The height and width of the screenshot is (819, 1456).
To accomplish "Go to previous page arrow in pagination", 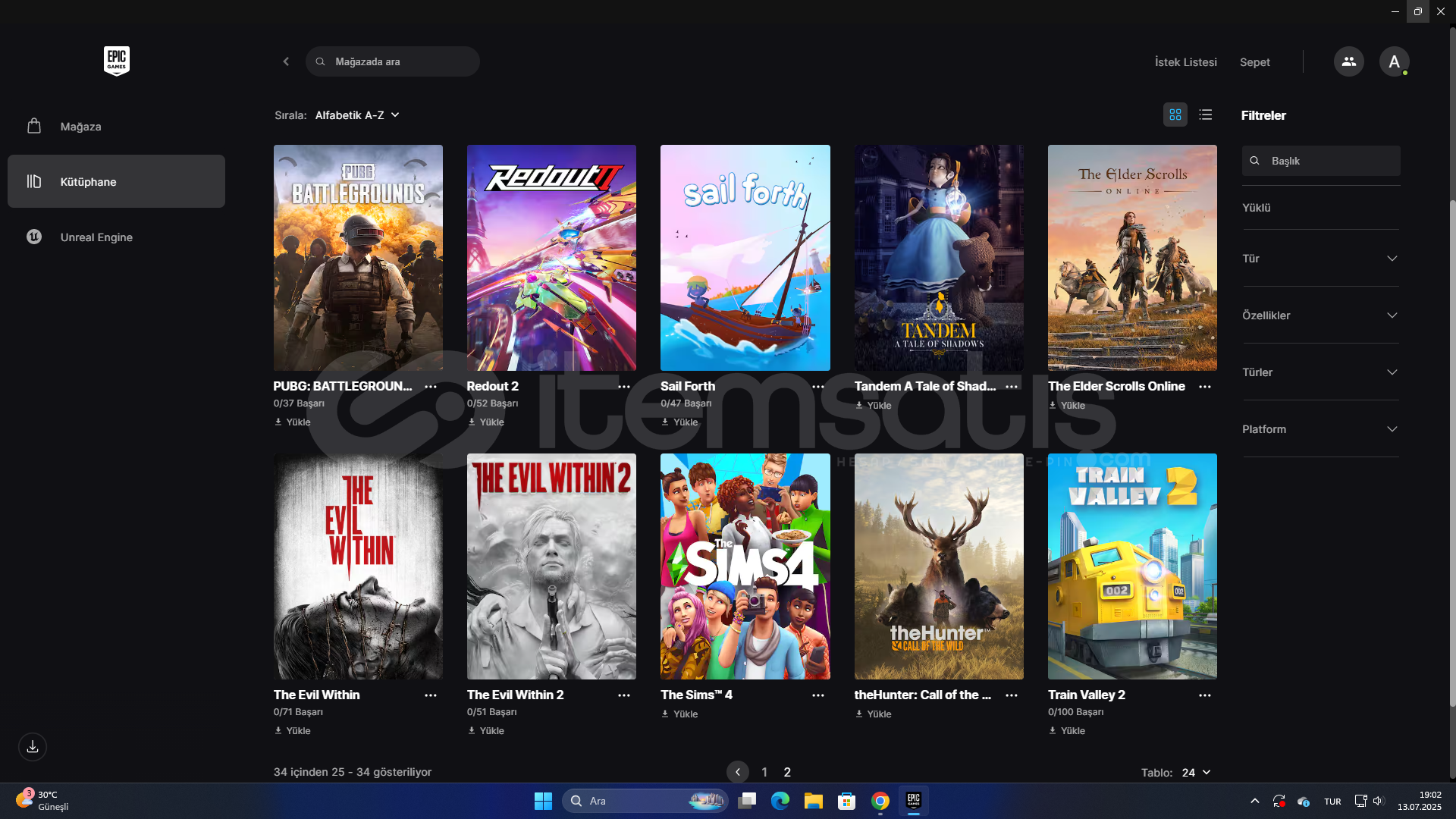I will click(738, 772).
